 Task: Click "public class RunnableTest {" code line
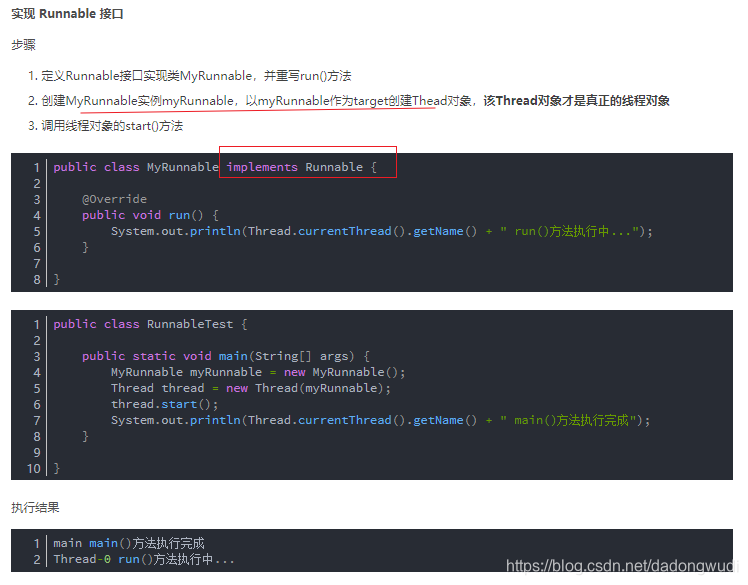tap(150, 324)
